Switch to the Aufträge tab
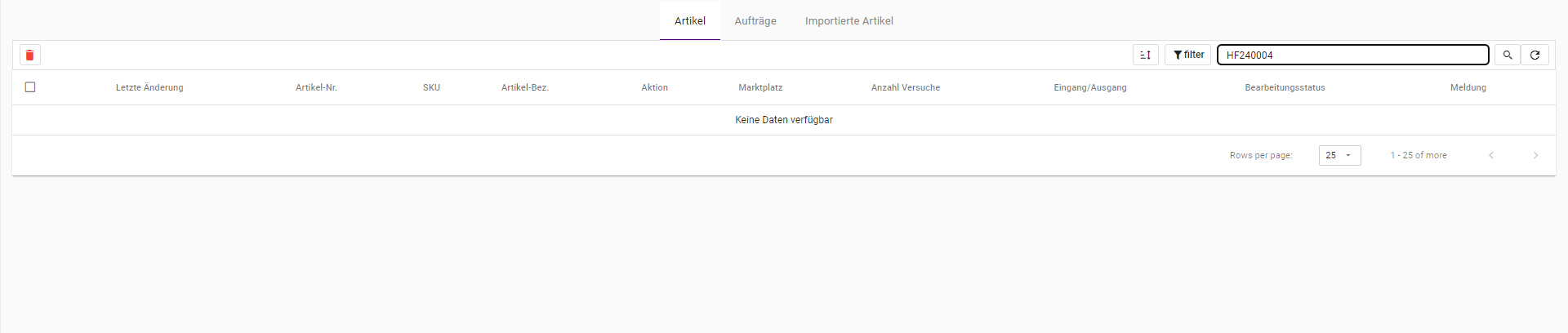1568x333 pixels. [755, 21]
